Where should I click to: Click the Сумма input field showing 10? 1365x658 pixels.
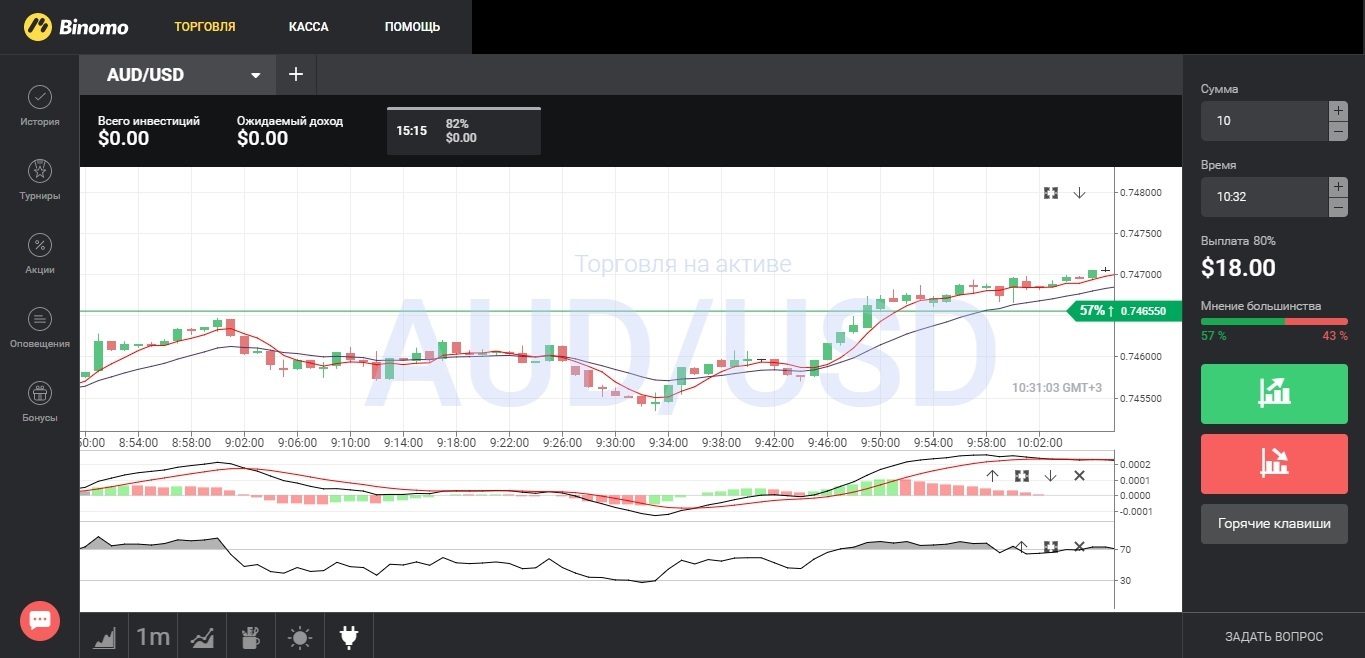tap(1264, 121)
